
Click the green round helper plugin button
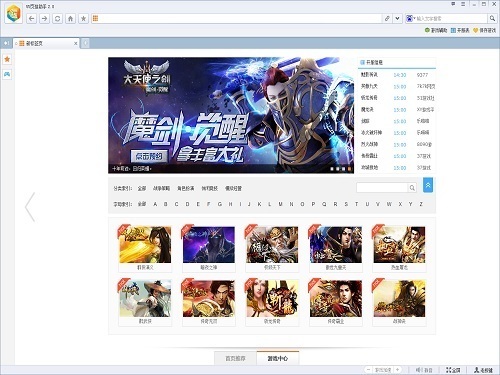[x=436, y=30]
